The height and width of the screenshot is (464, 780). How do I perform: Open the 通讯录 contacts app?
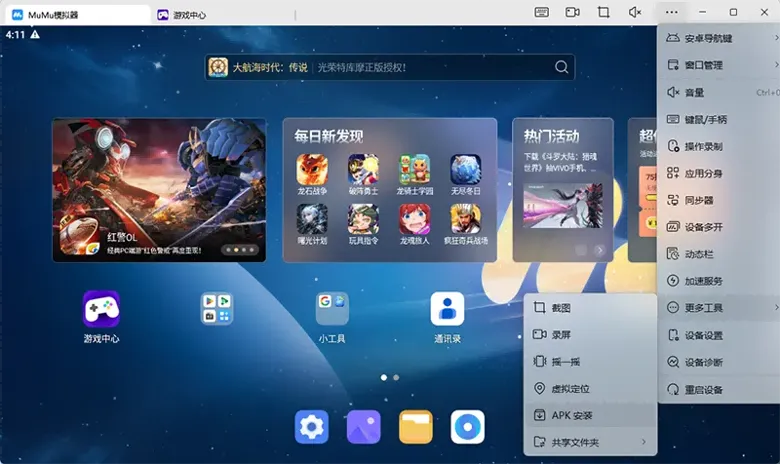tap(447, 309)
